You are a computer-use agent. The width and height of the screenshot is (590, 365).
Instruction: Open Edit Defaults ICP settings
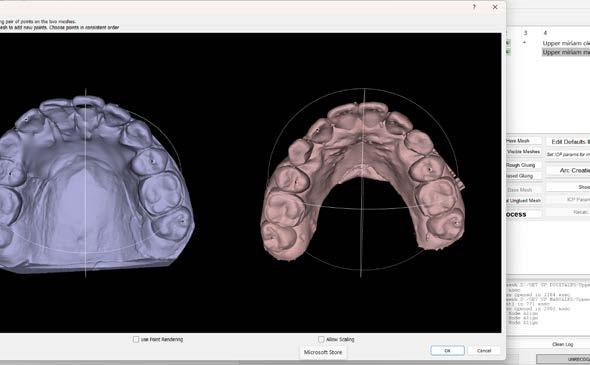point(568,142)
